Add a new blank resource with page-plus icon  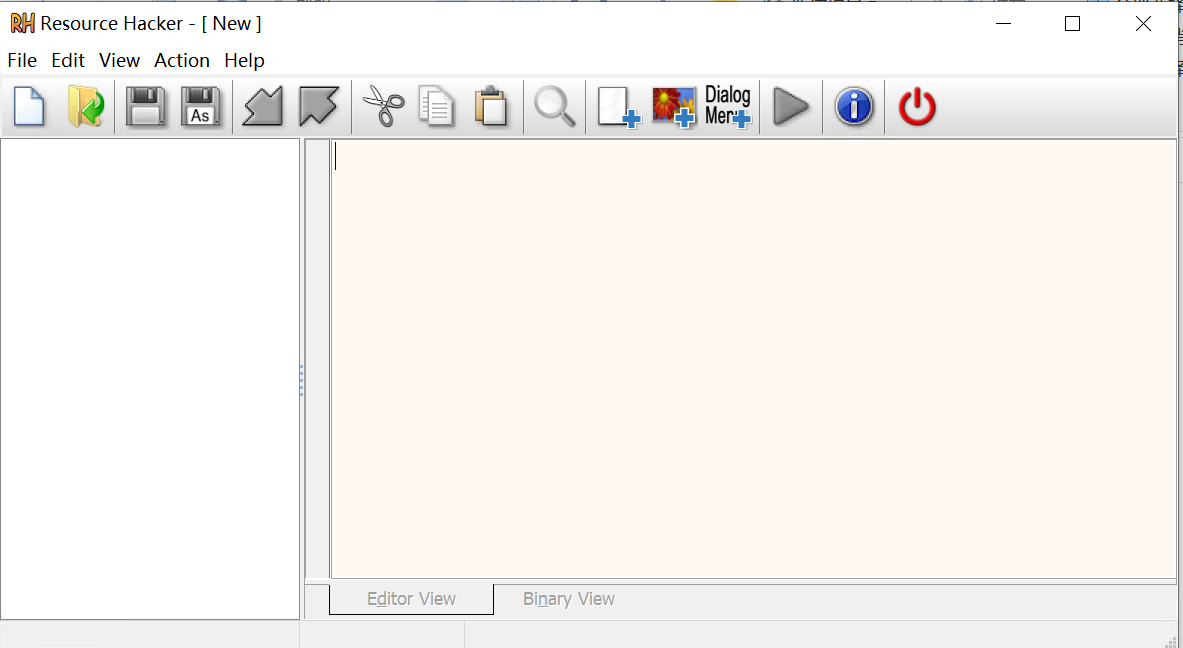(x=619, y=106)
